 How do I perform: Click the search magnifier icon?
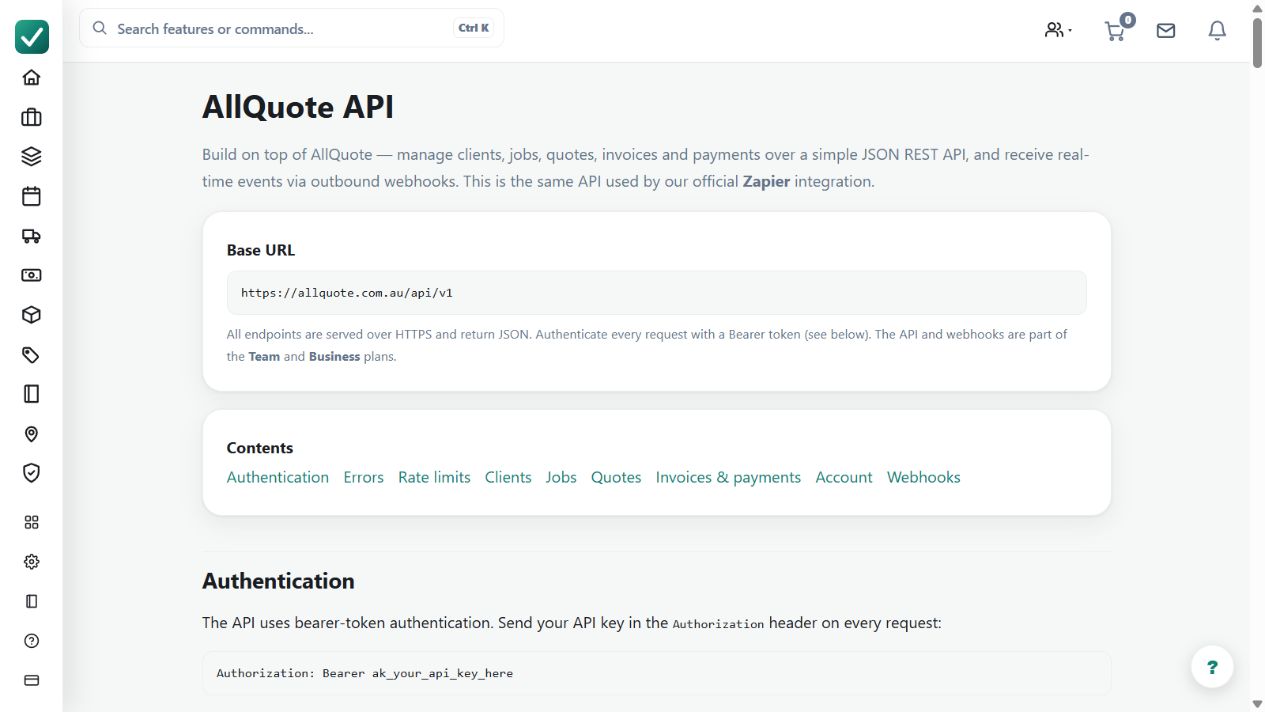[x=100, y=28]
